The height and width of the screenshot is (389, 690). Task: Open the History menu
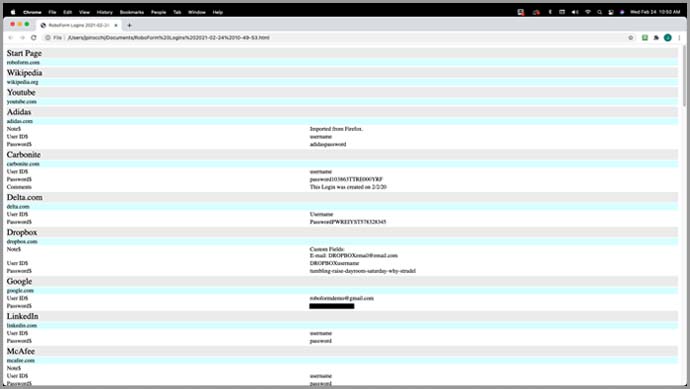point(105,12)
